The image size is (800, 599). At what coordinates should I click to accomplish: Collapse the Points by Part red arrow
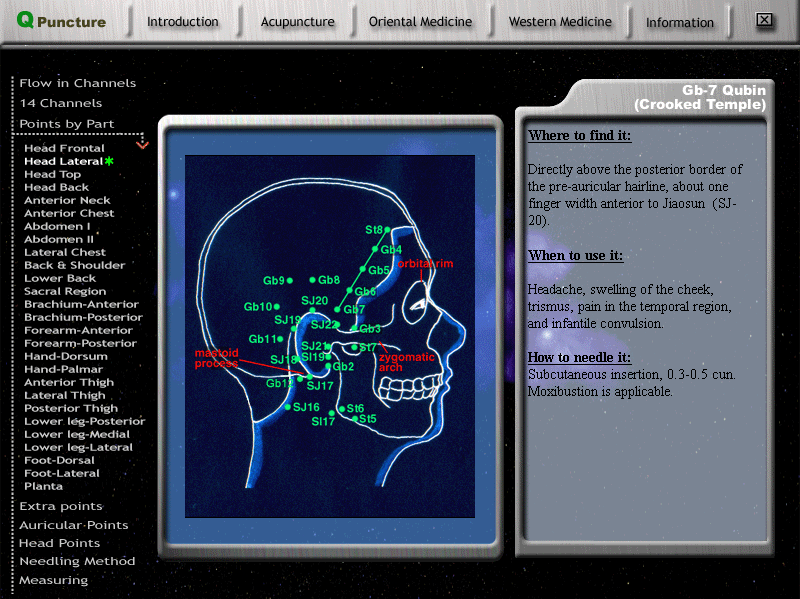142,145
